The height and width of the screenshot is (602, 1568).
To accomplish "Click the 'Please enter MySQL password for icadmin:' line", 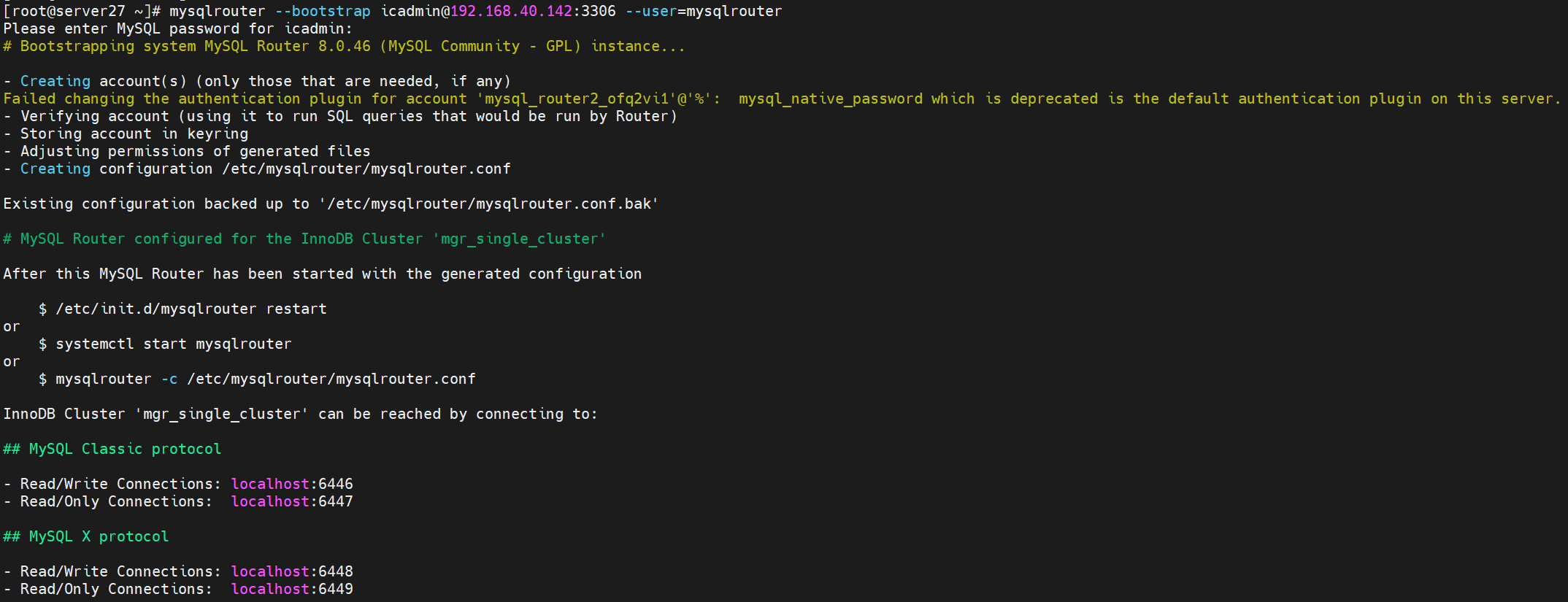I will click(x=178, y=28).
